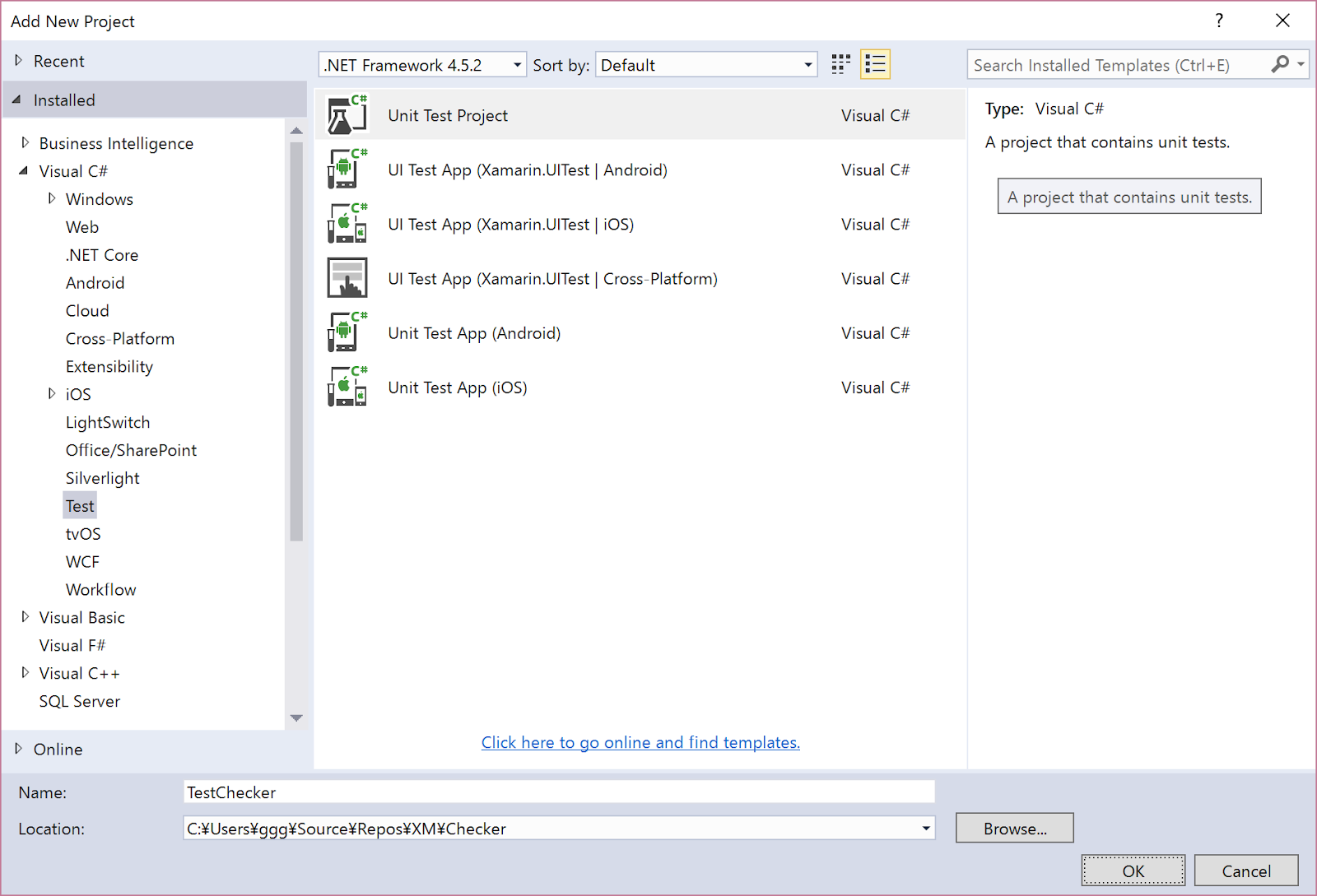Select the WCF category
The height and width of the screenshot is (896, 1317).
82,562
